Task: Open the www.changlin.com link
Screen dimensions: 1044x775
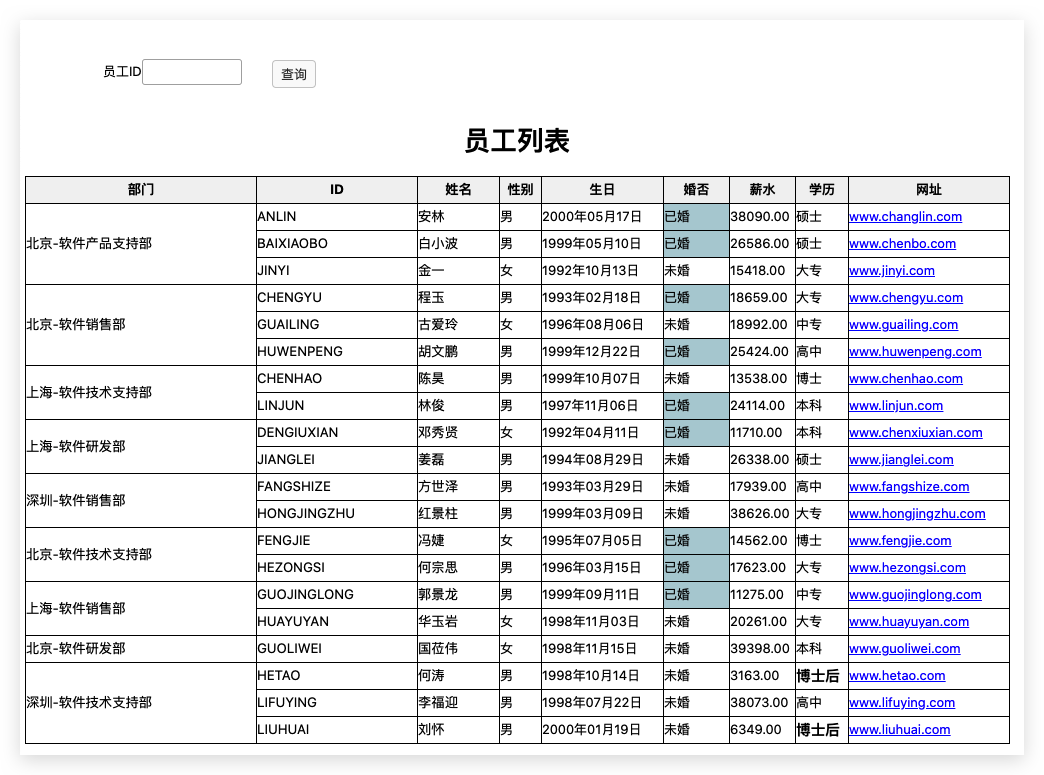Action: pos(905,216)
